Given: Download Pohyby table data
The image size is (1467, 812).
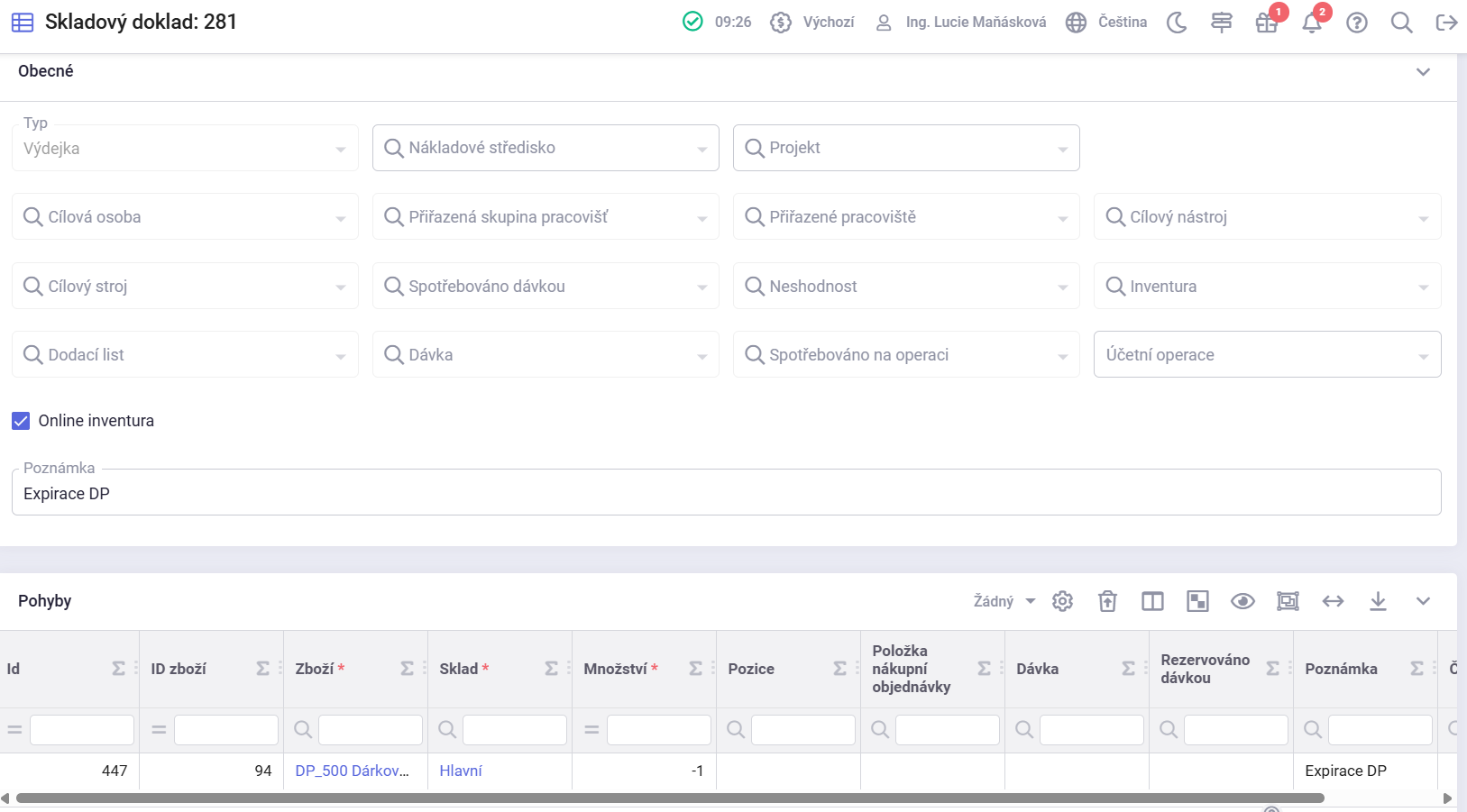Looking at the screenshot, I should click(1378, 601).
